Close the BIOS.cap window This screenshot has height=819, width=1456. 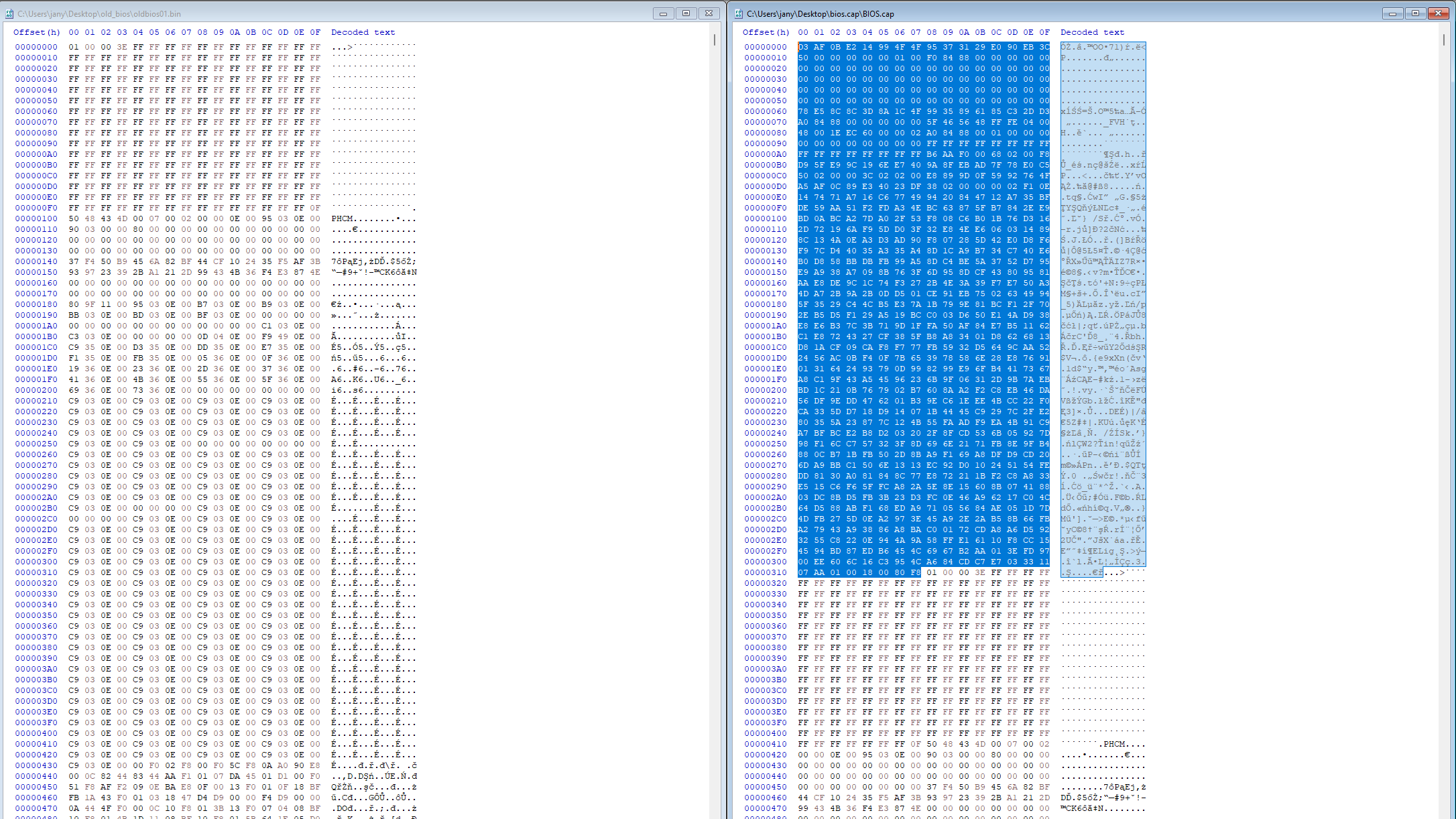point(1438,13)
